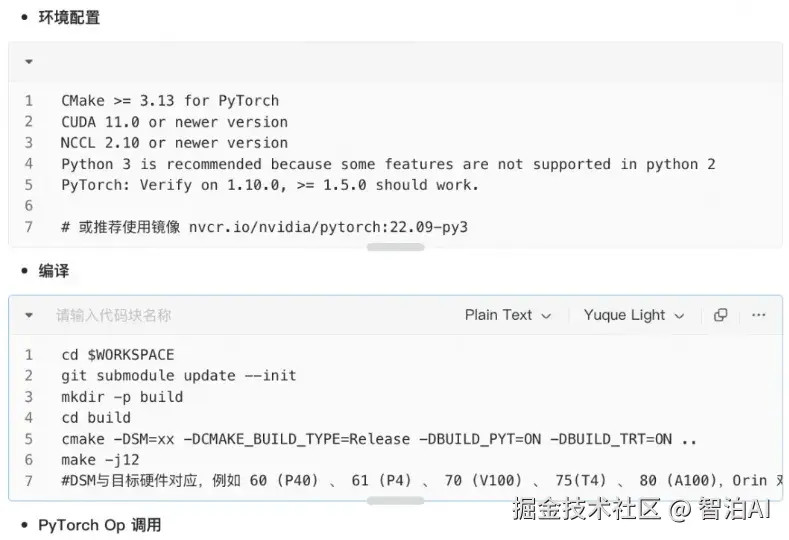This screenshot has width=789, height=540.
Task: Click the PyTorch Op 调用 heading
Action: pos(100,525)
